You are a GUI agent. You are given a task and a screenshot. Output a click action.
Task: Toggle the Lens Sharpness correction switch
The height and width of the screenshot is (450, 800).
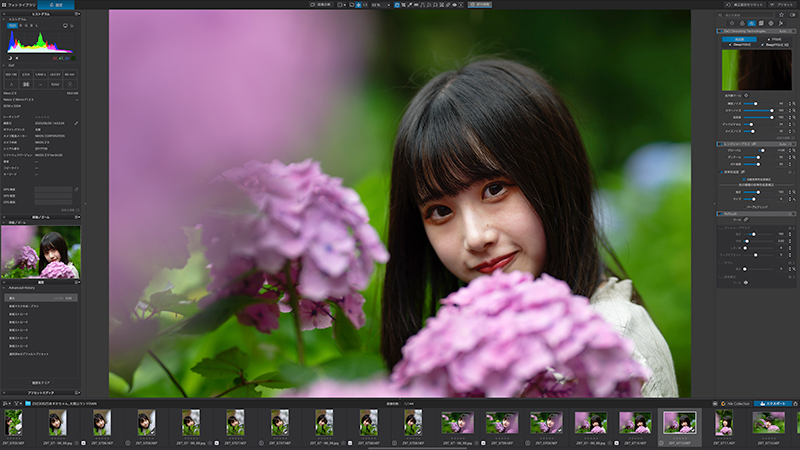coord(721,144)
